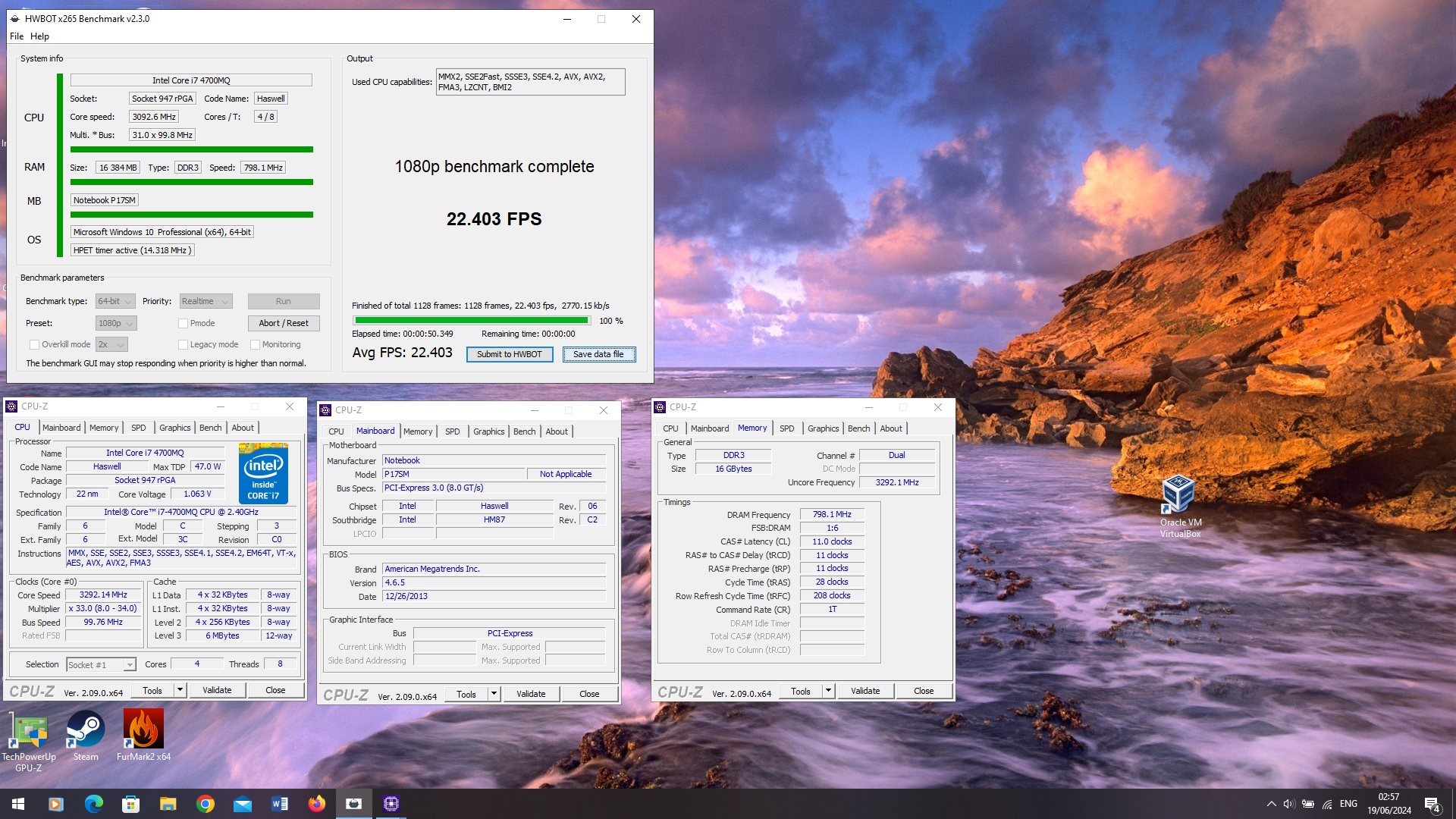Open the media player taskbar icon
Screen dimensions: 1456x819
click(x=56, y=804)
